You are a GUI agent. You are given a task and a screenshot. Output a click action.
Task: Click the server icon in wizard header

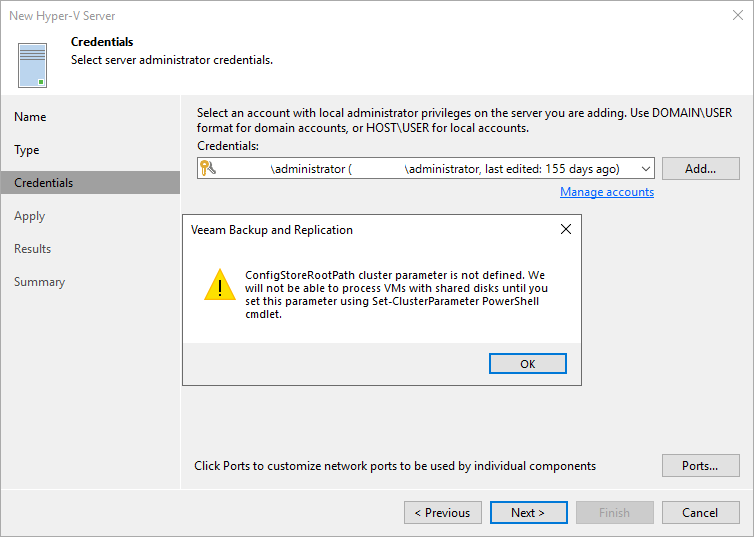click(33, 65)
